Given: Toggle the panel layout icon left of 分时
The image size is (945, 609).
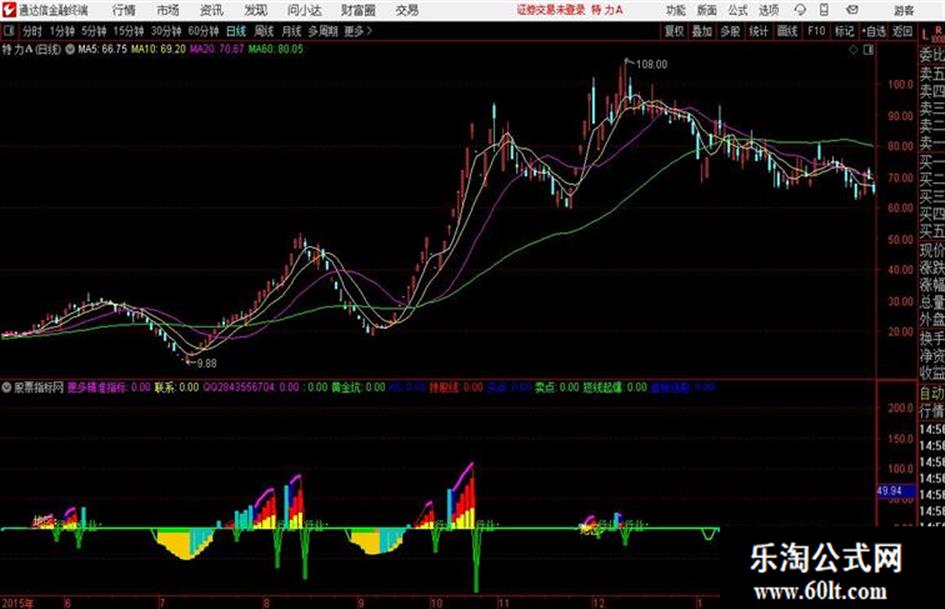Looking at the screenshot, I should tap(9, 31).
